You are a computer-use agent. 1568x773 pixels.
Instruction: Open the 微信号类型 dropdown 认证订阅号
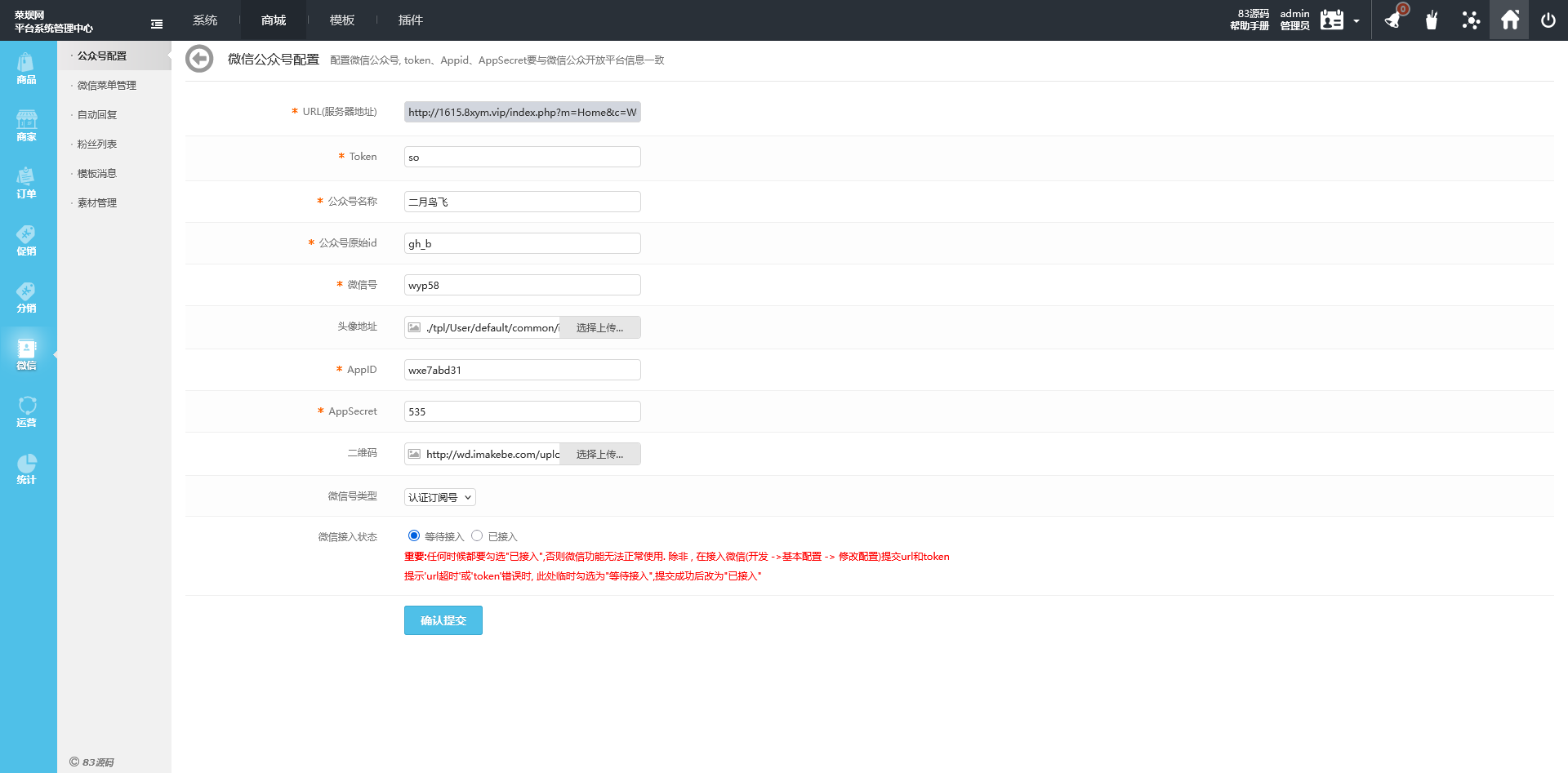point(440,497)
